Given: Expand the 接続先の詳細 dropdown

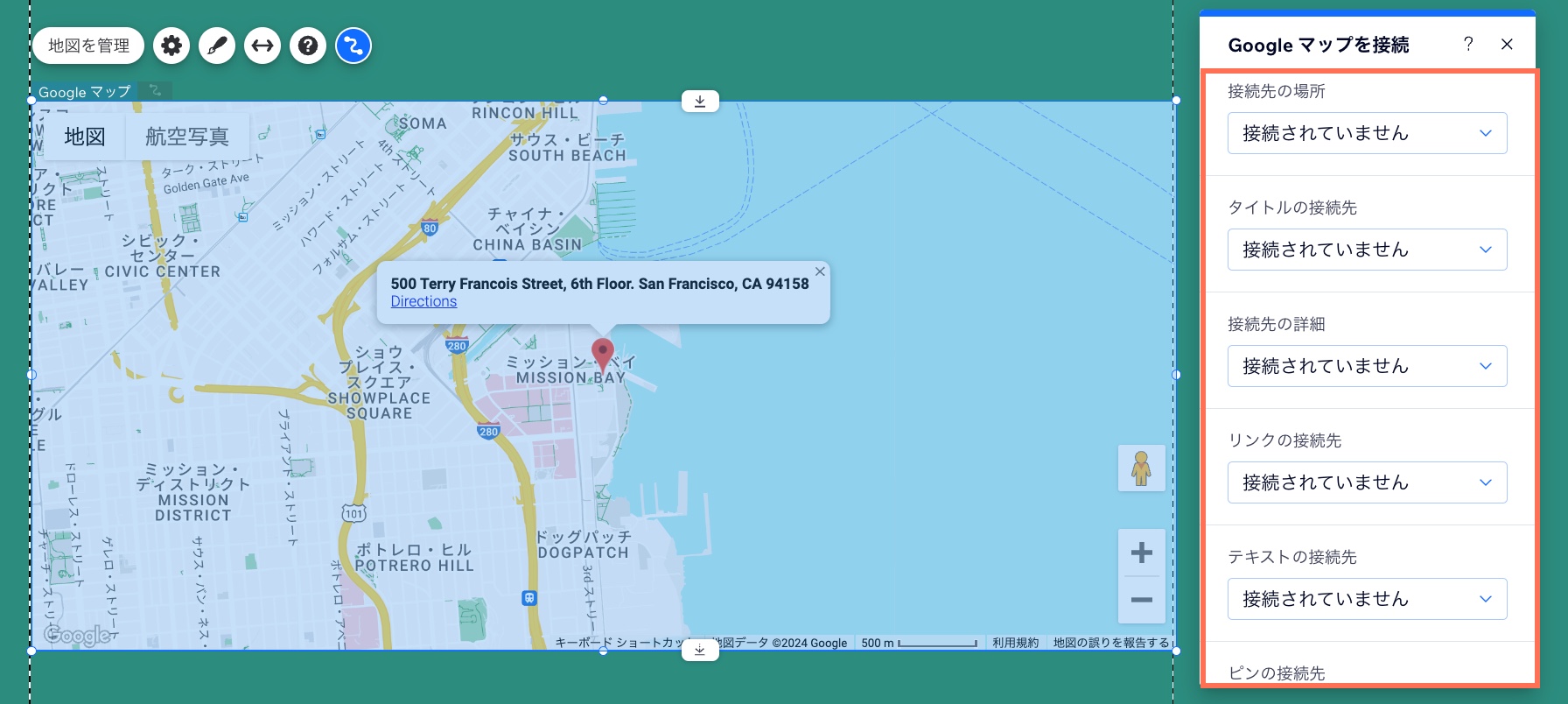Looking at the screenshot, I should click(1367, 366).
